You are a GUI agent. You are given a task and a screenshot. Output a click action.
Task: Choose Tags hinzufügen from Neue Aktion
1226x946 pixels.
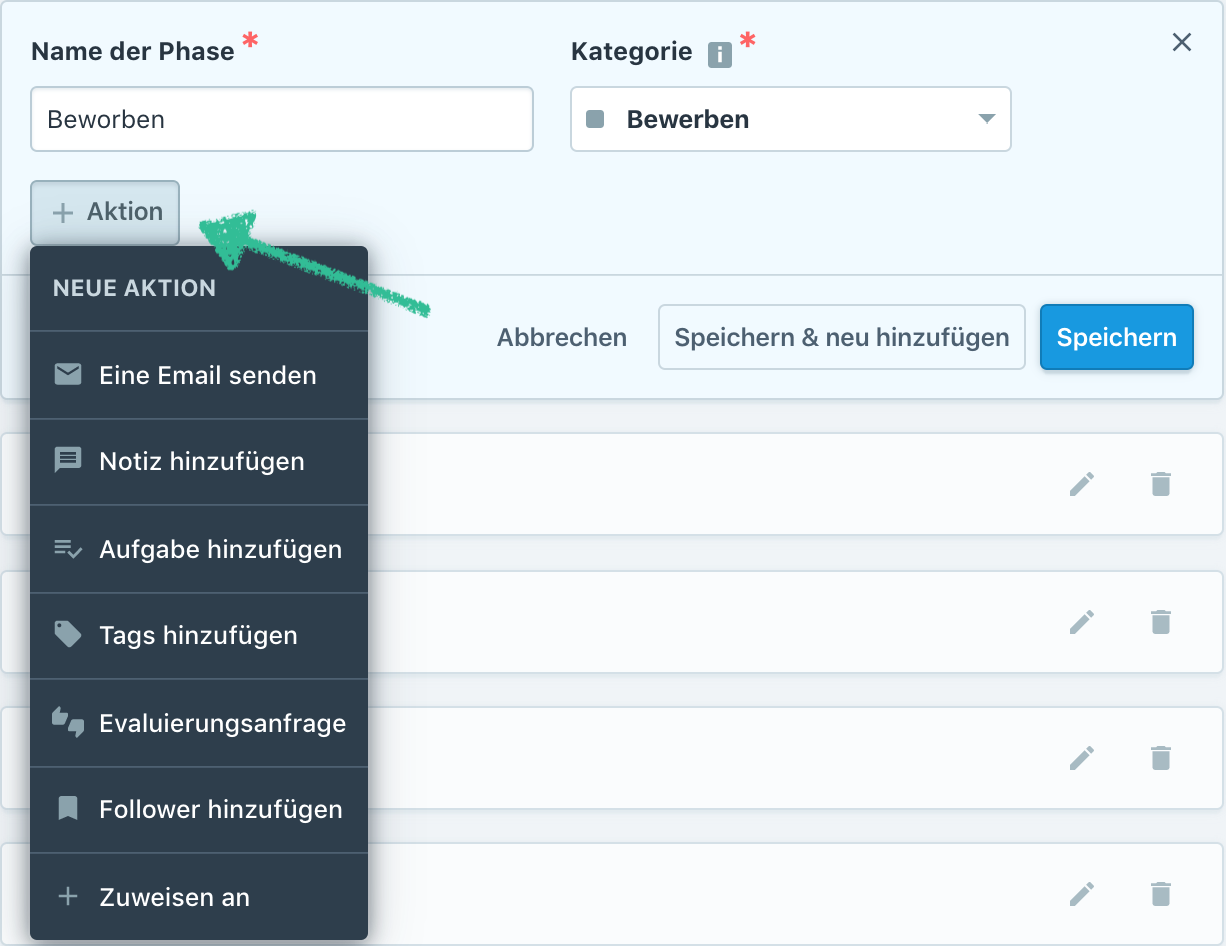click(x=199, y=635)
